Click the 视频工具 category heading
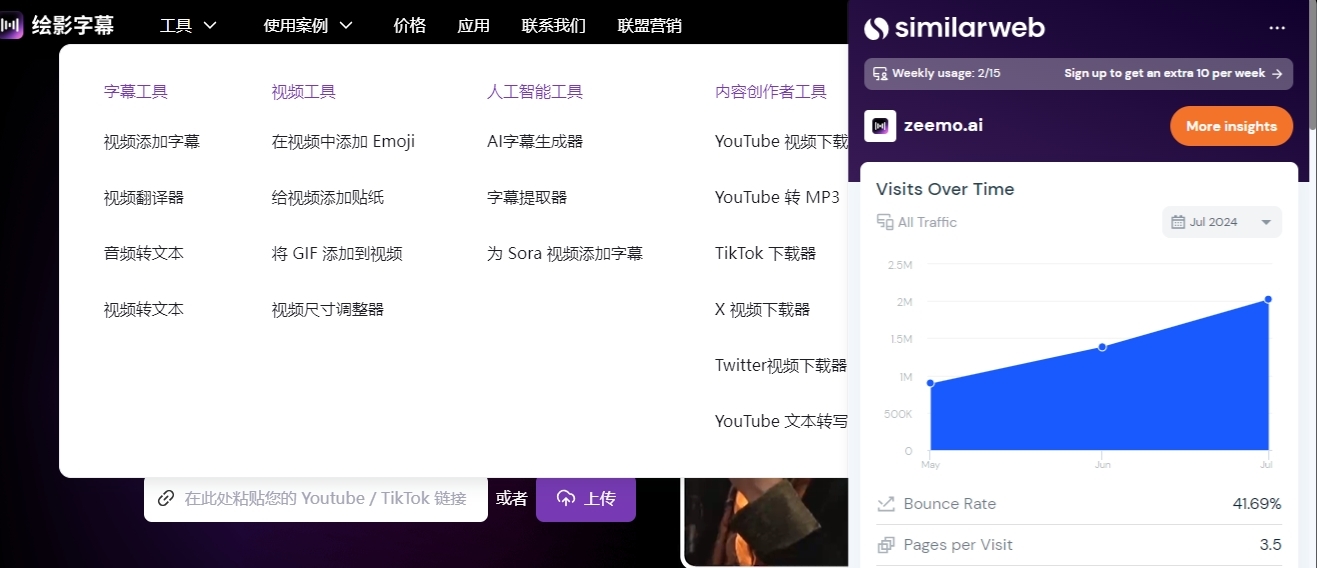Image resolution: width=1317 pixels, height=568 pixels. click(x=304, y=92)
